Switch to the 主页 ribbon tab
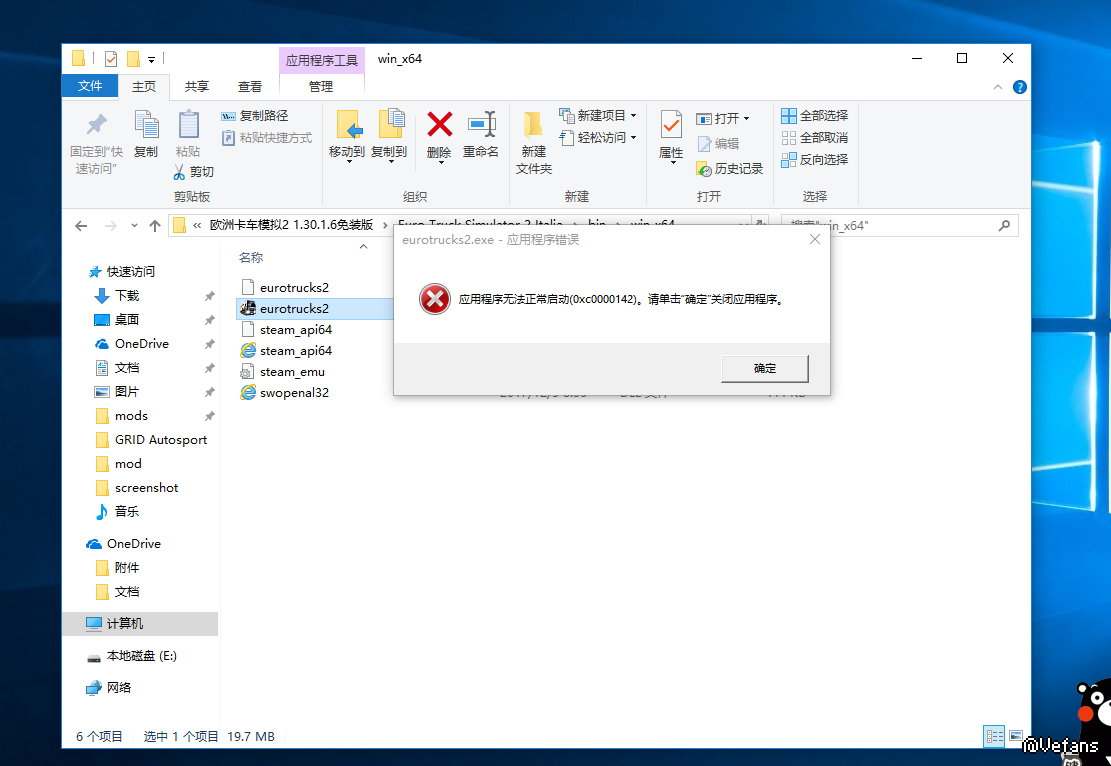1111x766 pixels. tap(144, 86)
